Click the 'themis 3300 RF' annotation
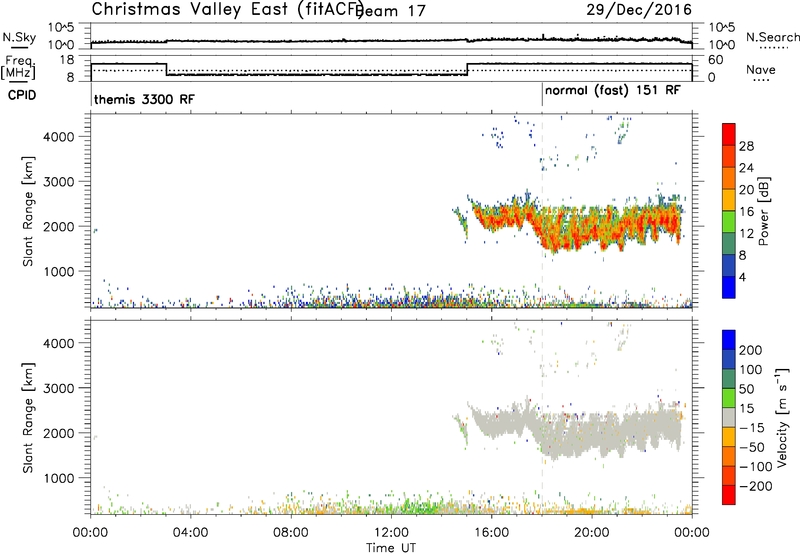 coord(144,99)
